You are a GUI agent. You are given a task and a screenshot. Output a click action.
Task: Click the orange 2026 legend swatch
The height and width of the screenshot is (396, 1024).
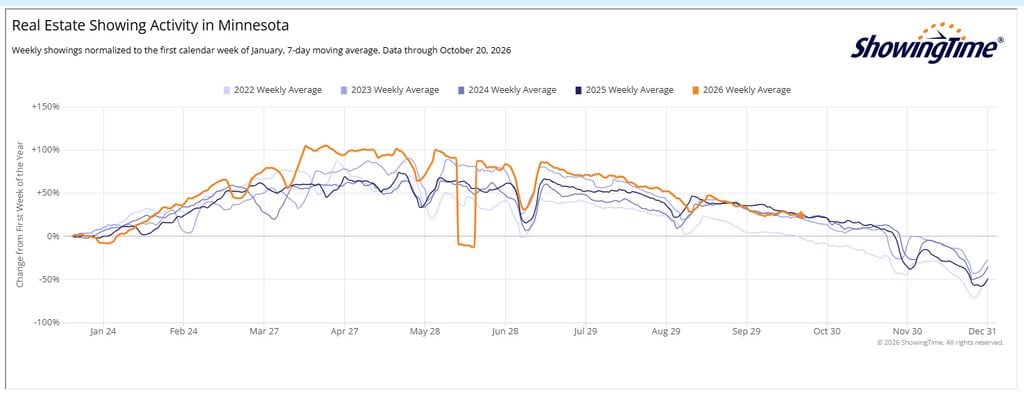696,90
